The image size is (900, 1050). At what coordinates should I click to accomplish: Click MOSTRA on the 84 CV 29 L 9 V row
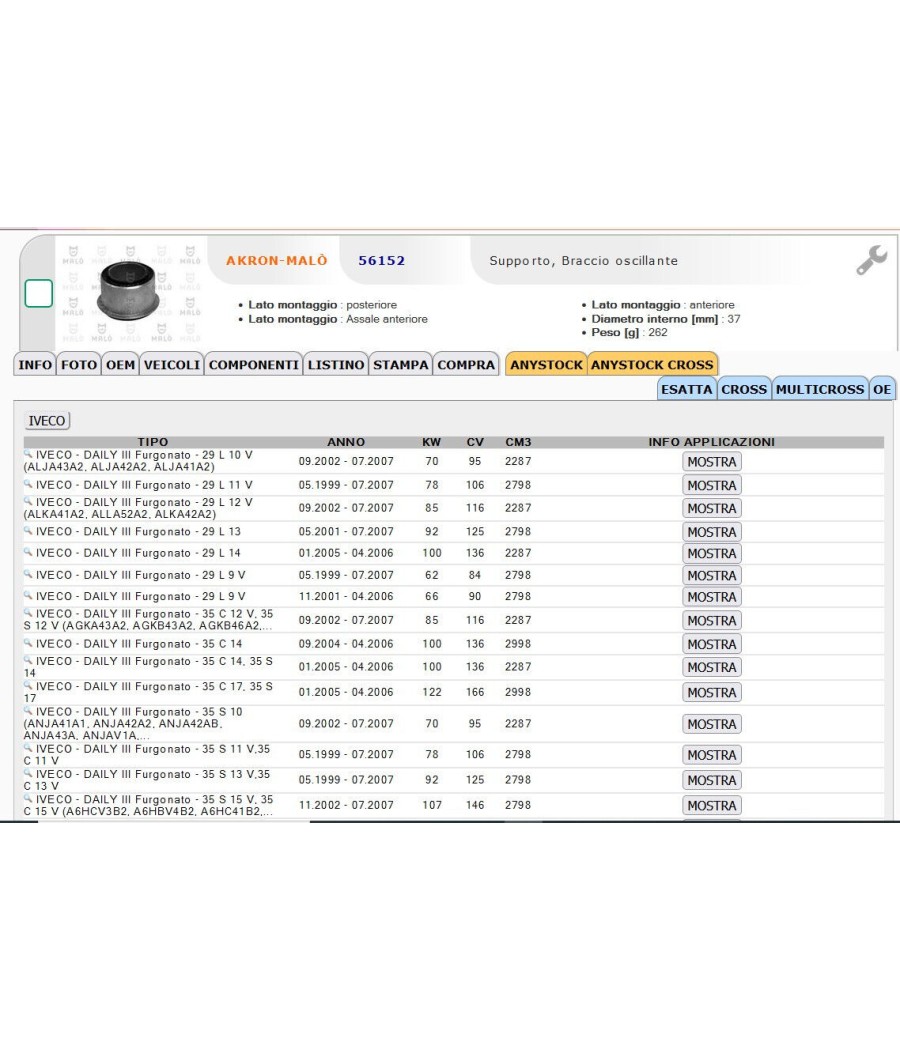712,575
